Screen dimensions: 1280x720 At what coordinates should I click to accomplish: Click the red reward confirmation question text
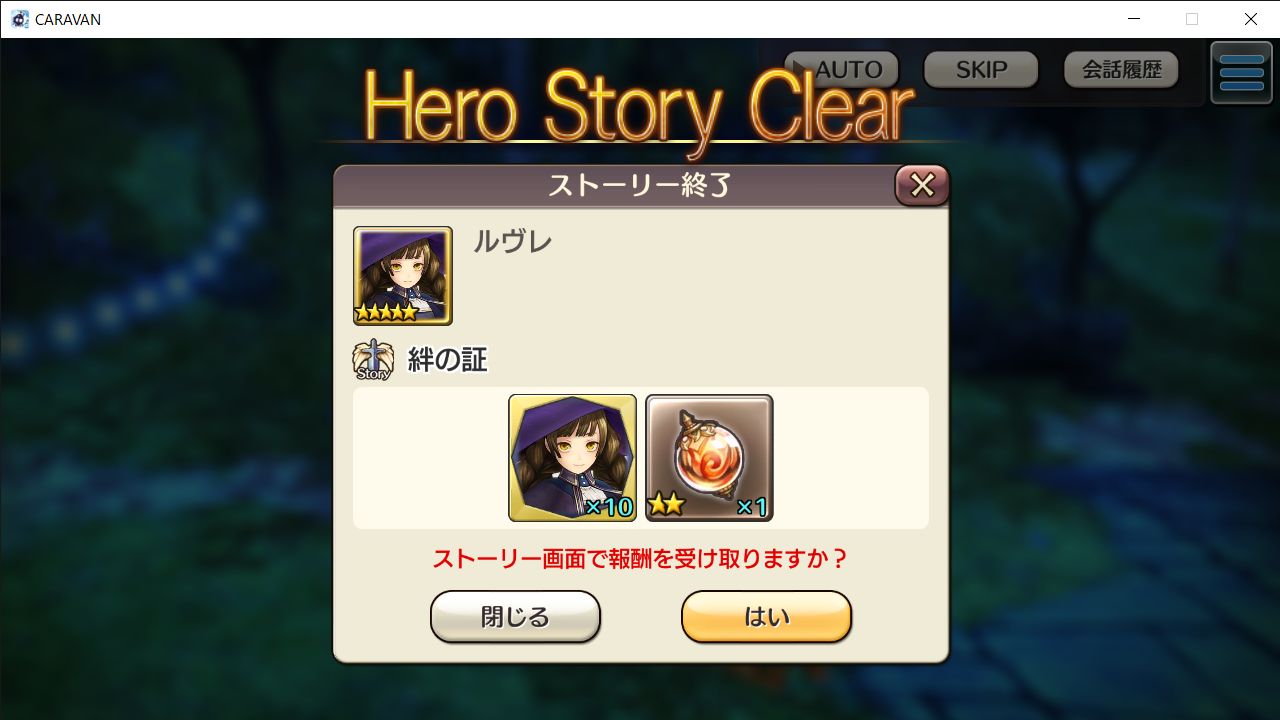click(640, 558)
